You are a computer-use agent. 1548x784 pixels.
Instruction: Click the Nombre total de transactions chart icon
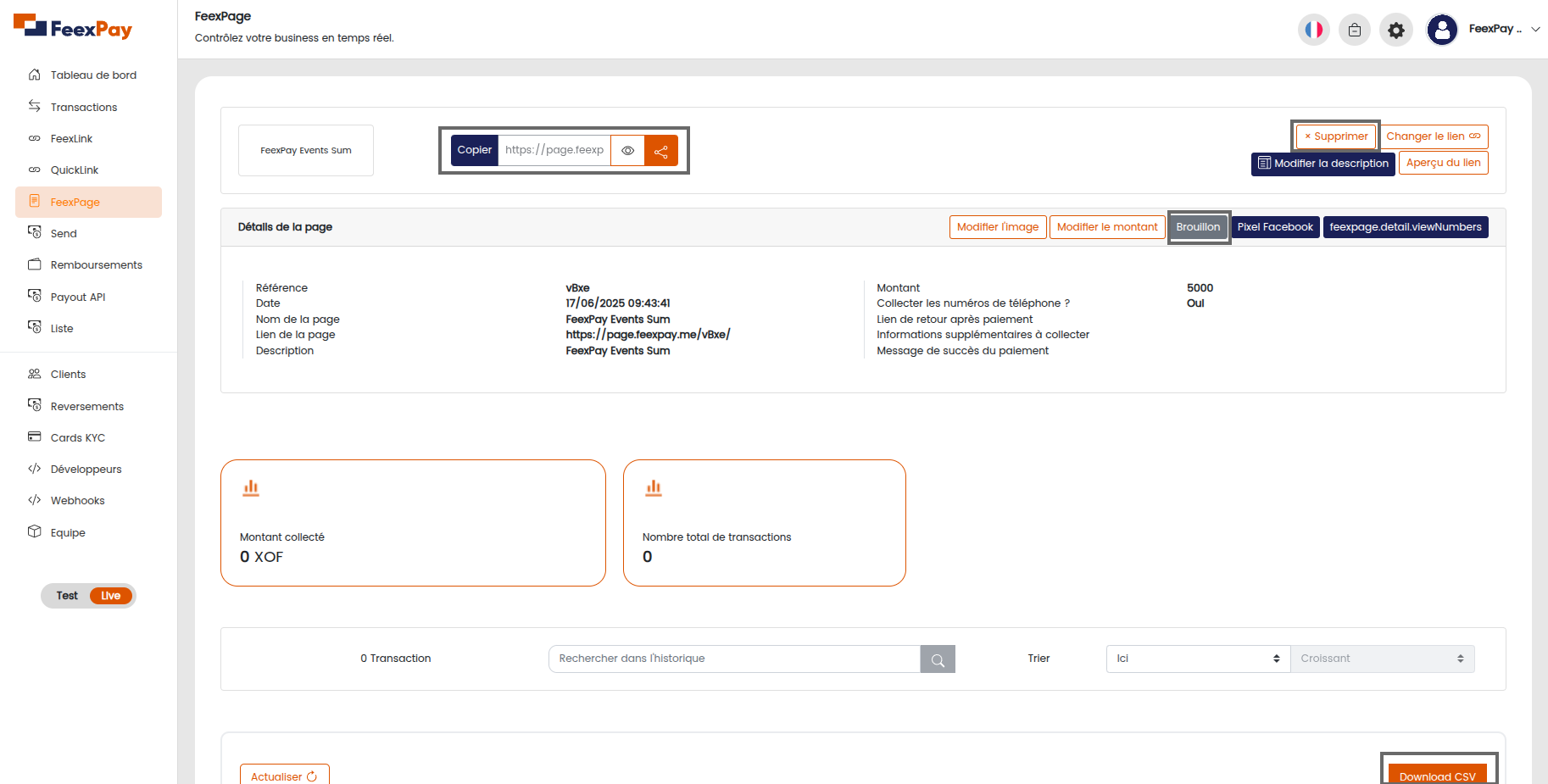[x=654, y=487]
